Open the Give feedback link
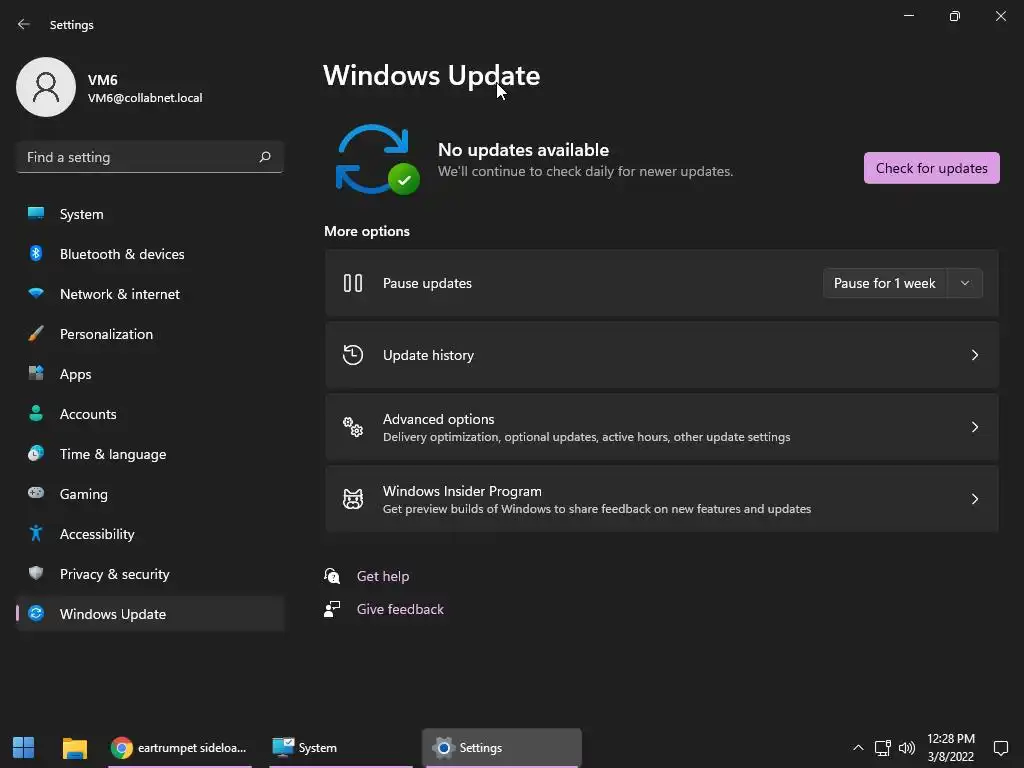Screen dimensions: 1024x768 [400, 609]
